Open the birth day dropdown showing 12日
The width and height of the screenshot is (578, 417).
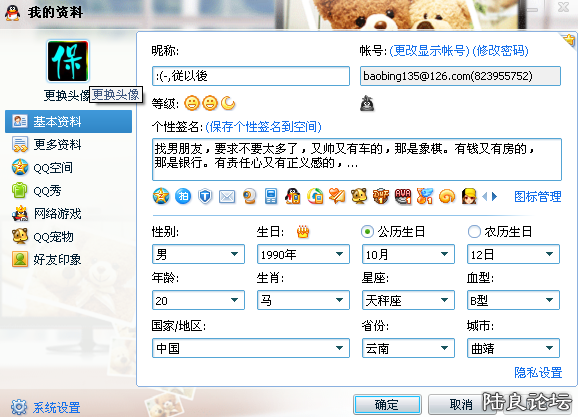point(513,254)
